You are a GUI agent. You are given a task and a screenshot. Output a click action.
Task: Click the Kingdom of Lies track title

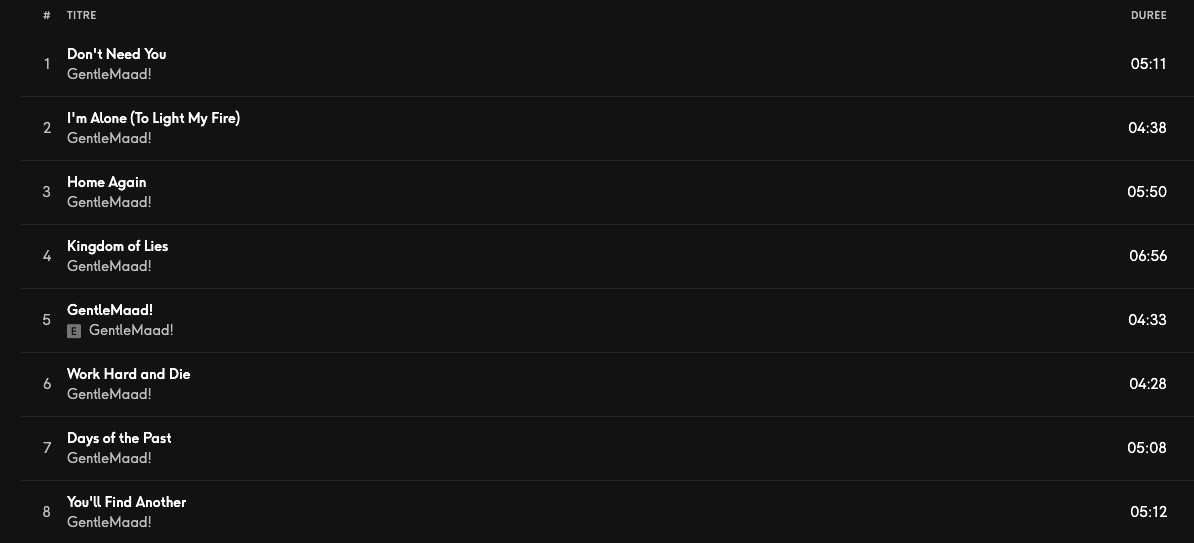coord(117,246)
